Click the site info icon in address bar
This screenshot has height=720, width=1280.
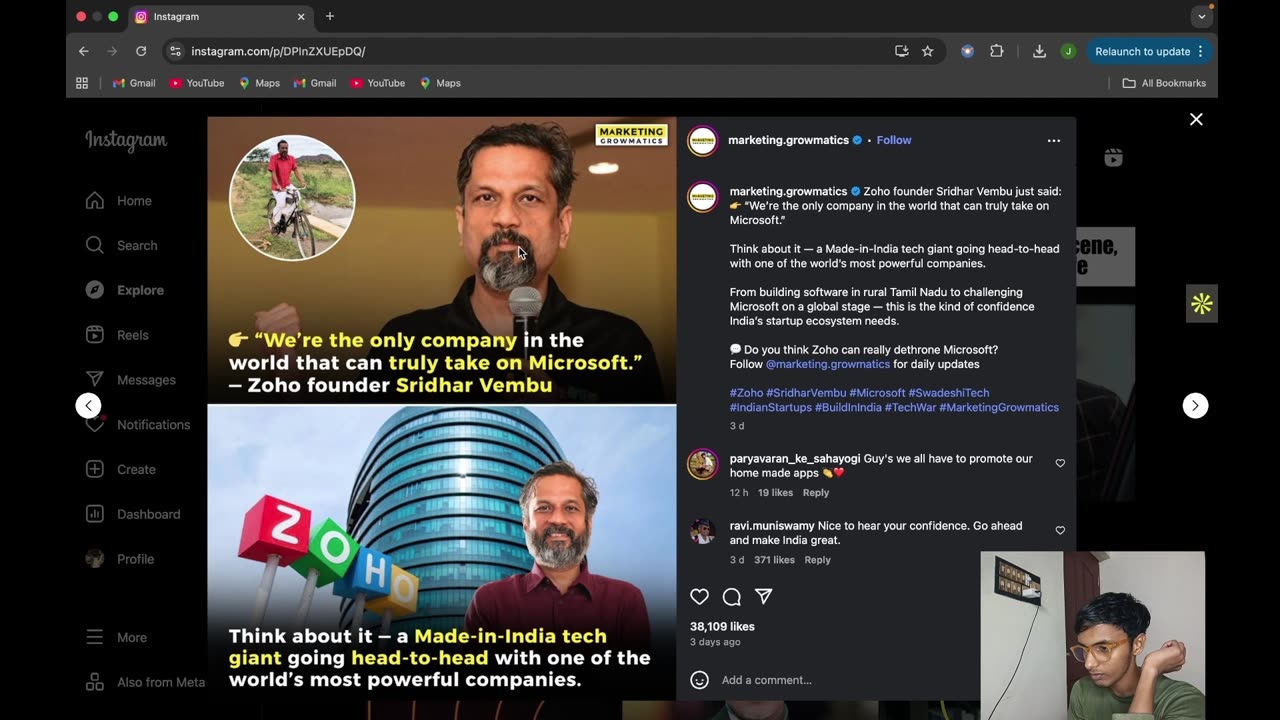point(175,51)
